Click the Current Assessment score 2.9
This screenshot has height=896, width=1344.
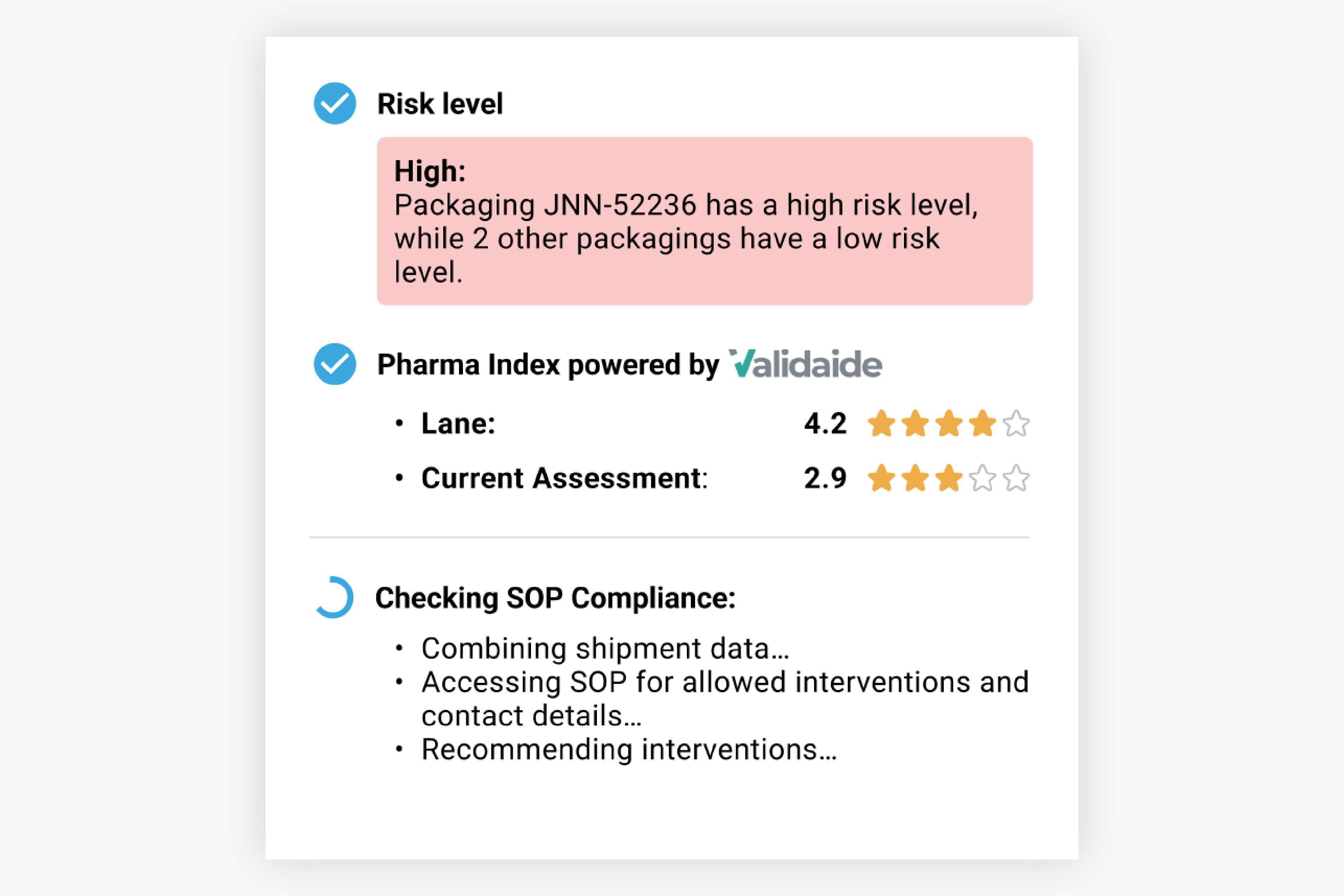click(824, 478)
